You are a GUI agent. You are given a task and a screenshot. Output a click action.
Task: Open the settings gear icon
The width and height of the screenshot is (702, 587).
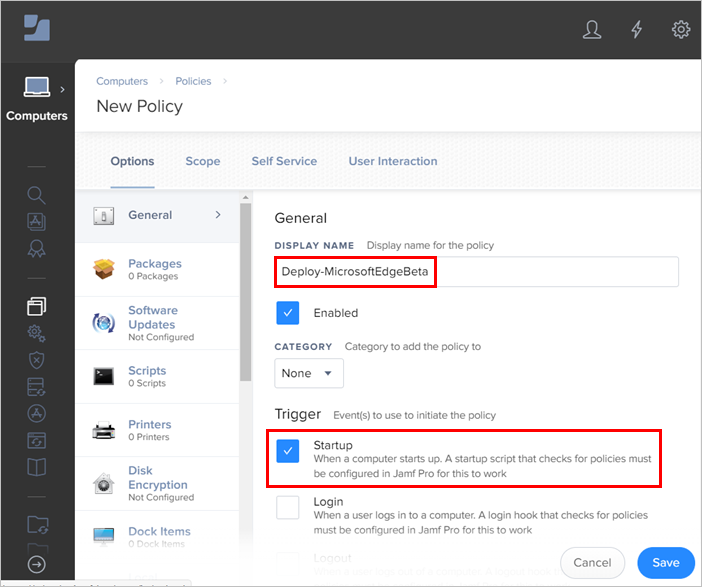click(681, 30)
